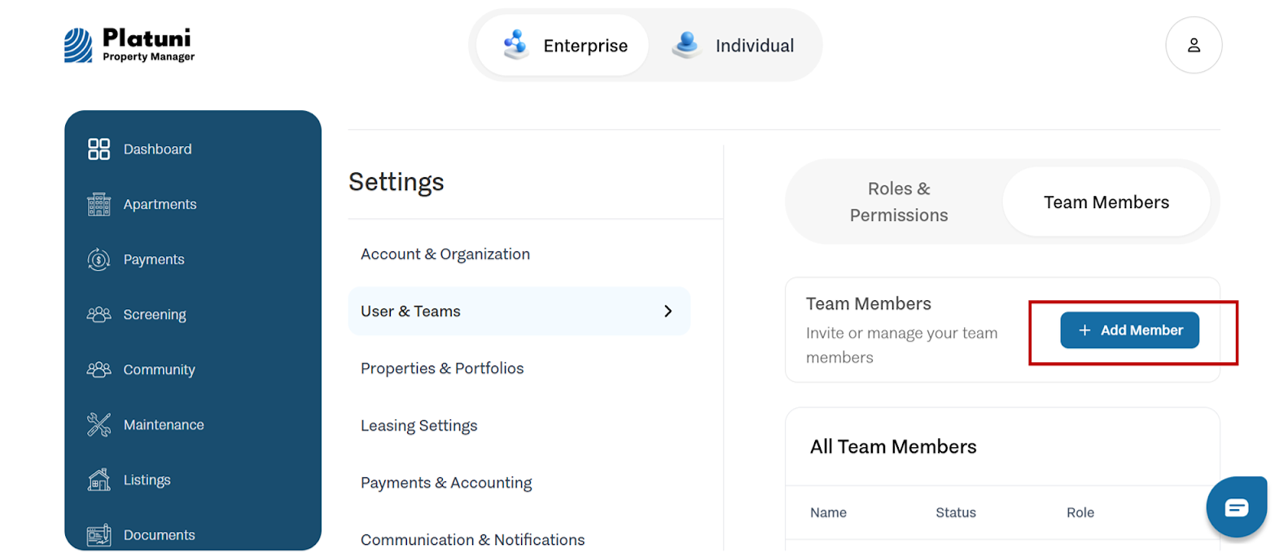Open the chat support bubble
The image size is (1280, 556).
[x=1237, y=507]
